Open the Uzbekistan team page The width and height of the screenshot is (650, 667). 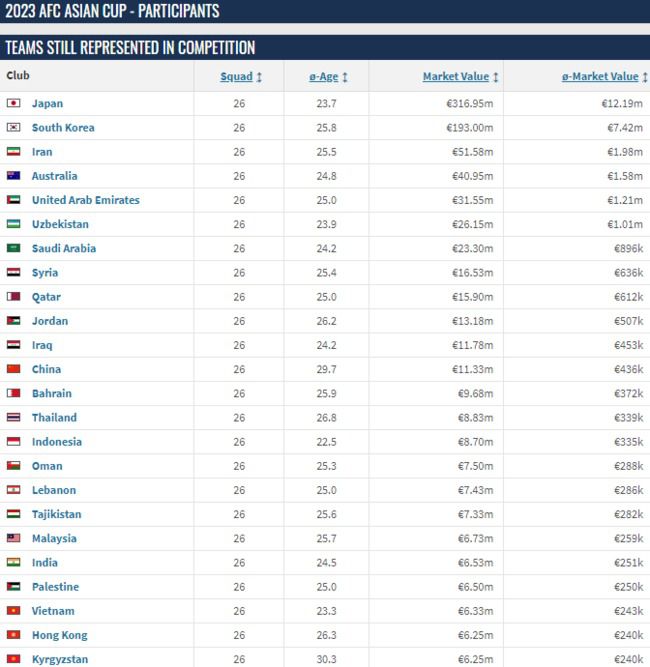60,224
